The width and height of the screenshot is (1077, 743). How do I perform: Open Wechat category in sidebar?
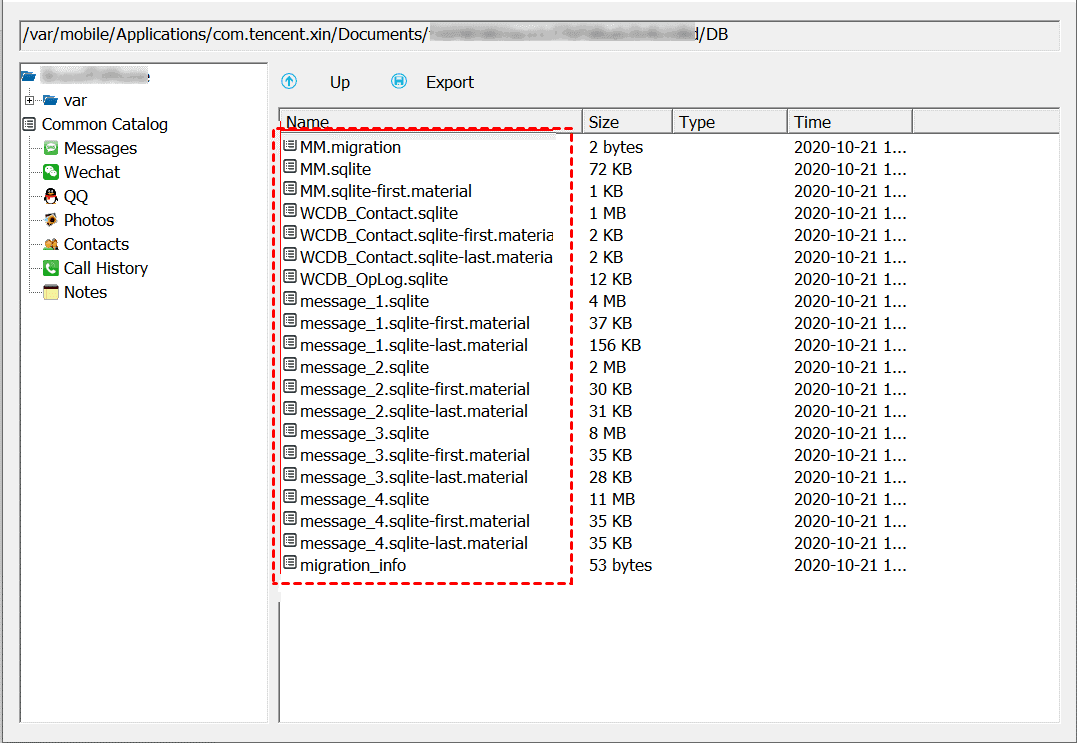[91, 172]
